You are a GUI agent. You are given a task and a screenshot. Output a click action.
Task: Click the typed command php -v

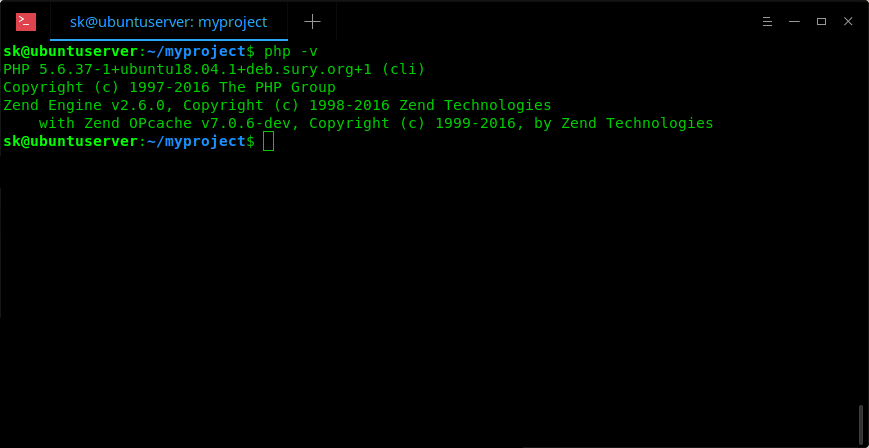click(x=291, y=52)
